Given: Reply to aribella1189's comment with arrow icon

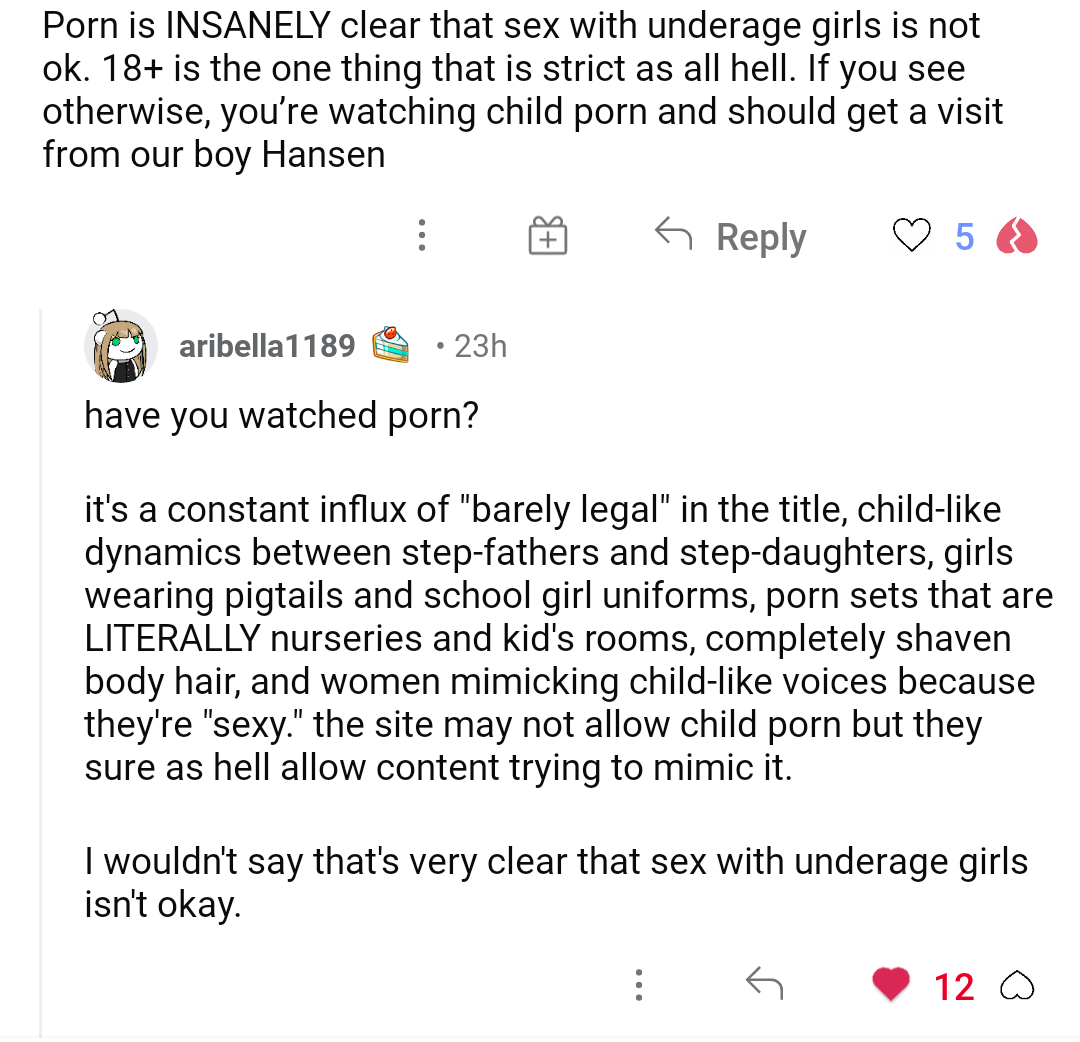Looking at the screenshot, I should click(764, 985).
